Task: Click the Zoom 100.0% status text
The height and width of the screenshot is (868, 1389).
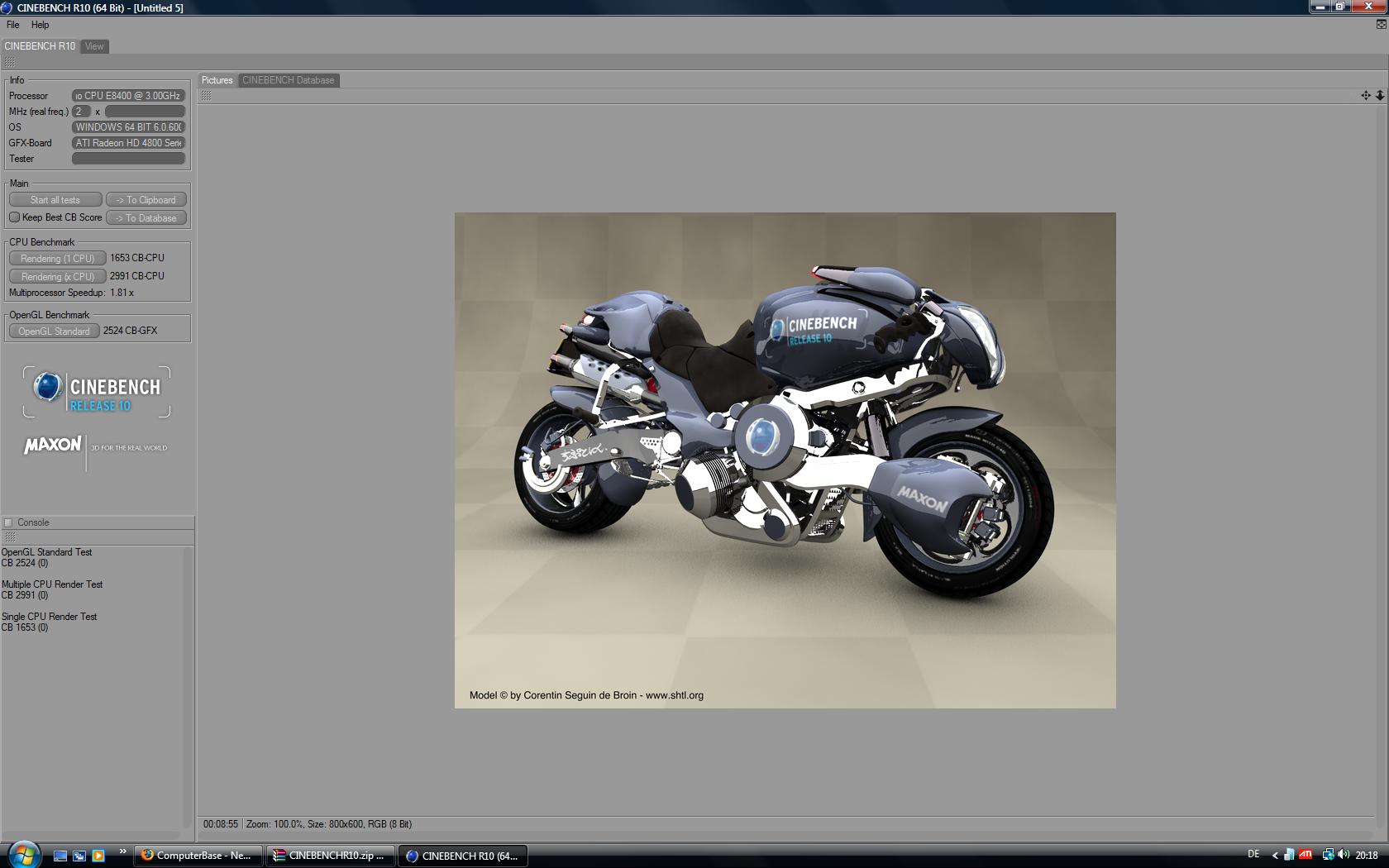Action: tap(274, 824)
